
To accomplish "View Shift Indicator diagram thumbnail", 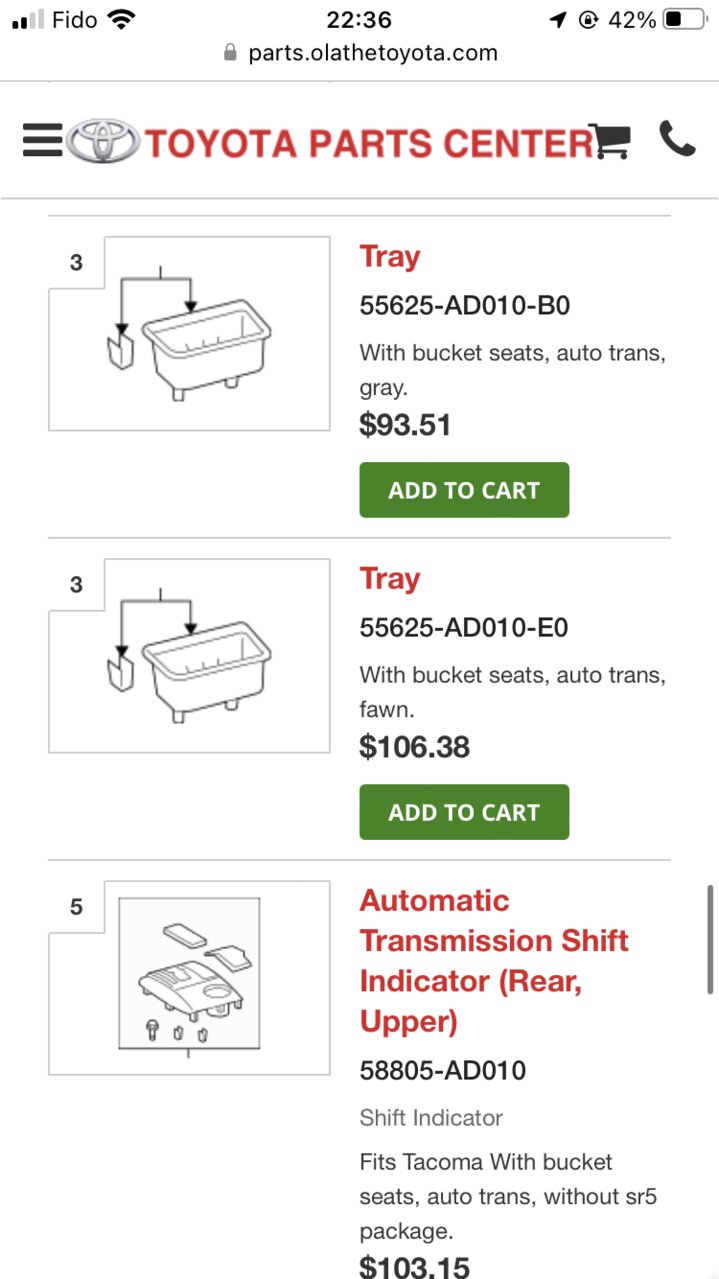I will pyautogui.click(x=189, y=978).
